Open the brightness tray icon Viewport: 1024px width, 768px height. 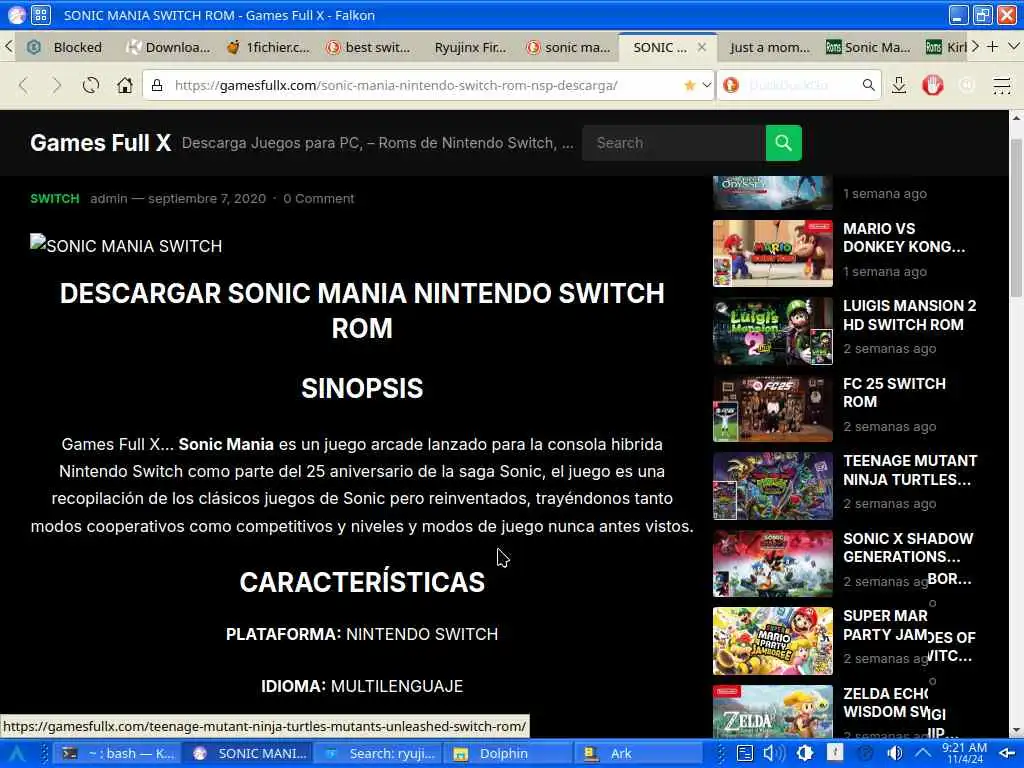(805, 754)
